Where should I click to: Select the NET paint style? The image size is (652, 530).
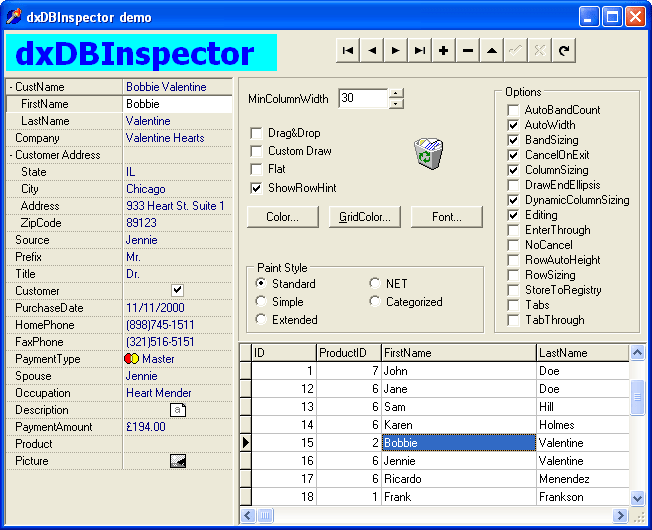pyautogui.click(x=375, y=283)
